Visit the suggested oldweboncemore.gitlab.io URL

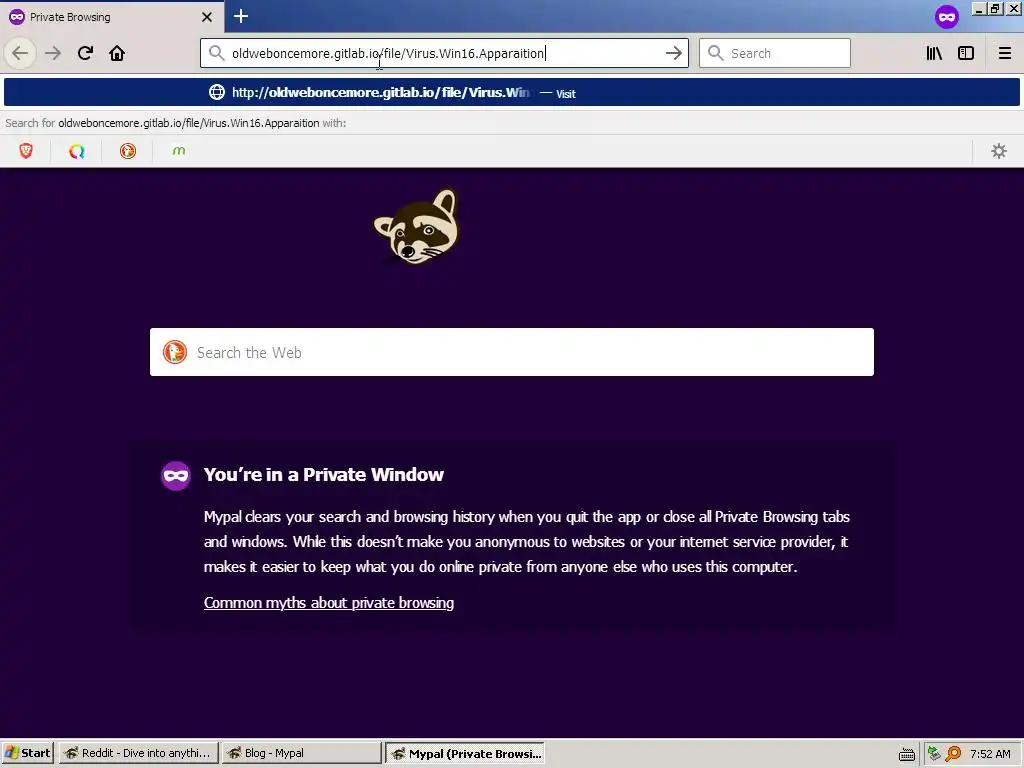pos(511,93)
